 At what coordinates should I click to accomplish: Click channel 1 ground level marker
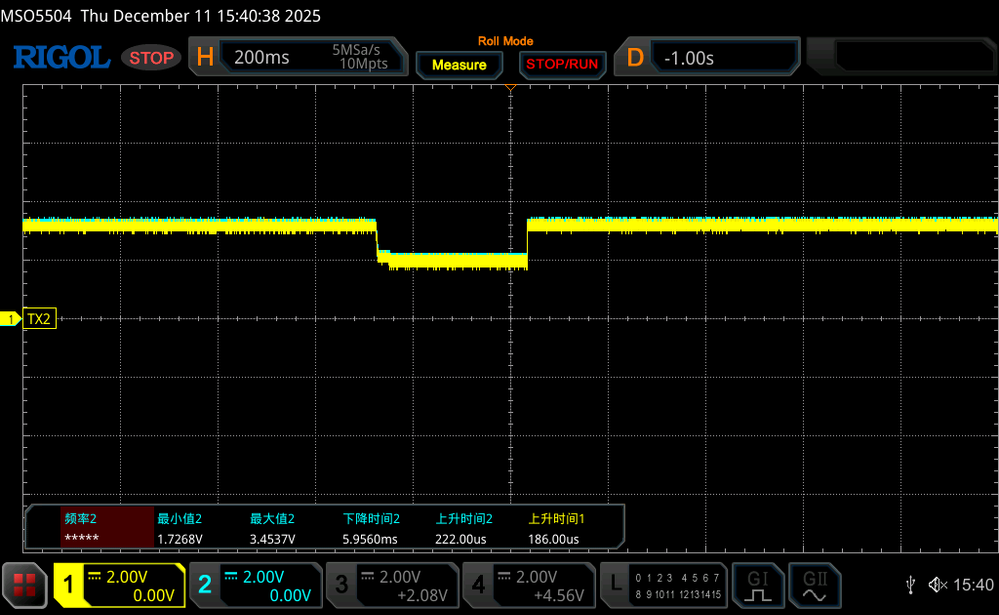(10, 319)
